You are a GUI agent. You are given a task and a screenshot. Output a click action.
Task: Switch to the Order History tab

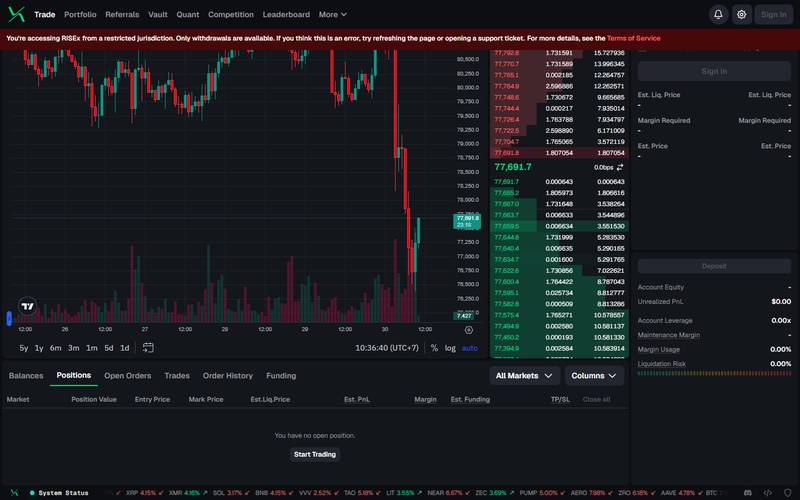(228, 376)
